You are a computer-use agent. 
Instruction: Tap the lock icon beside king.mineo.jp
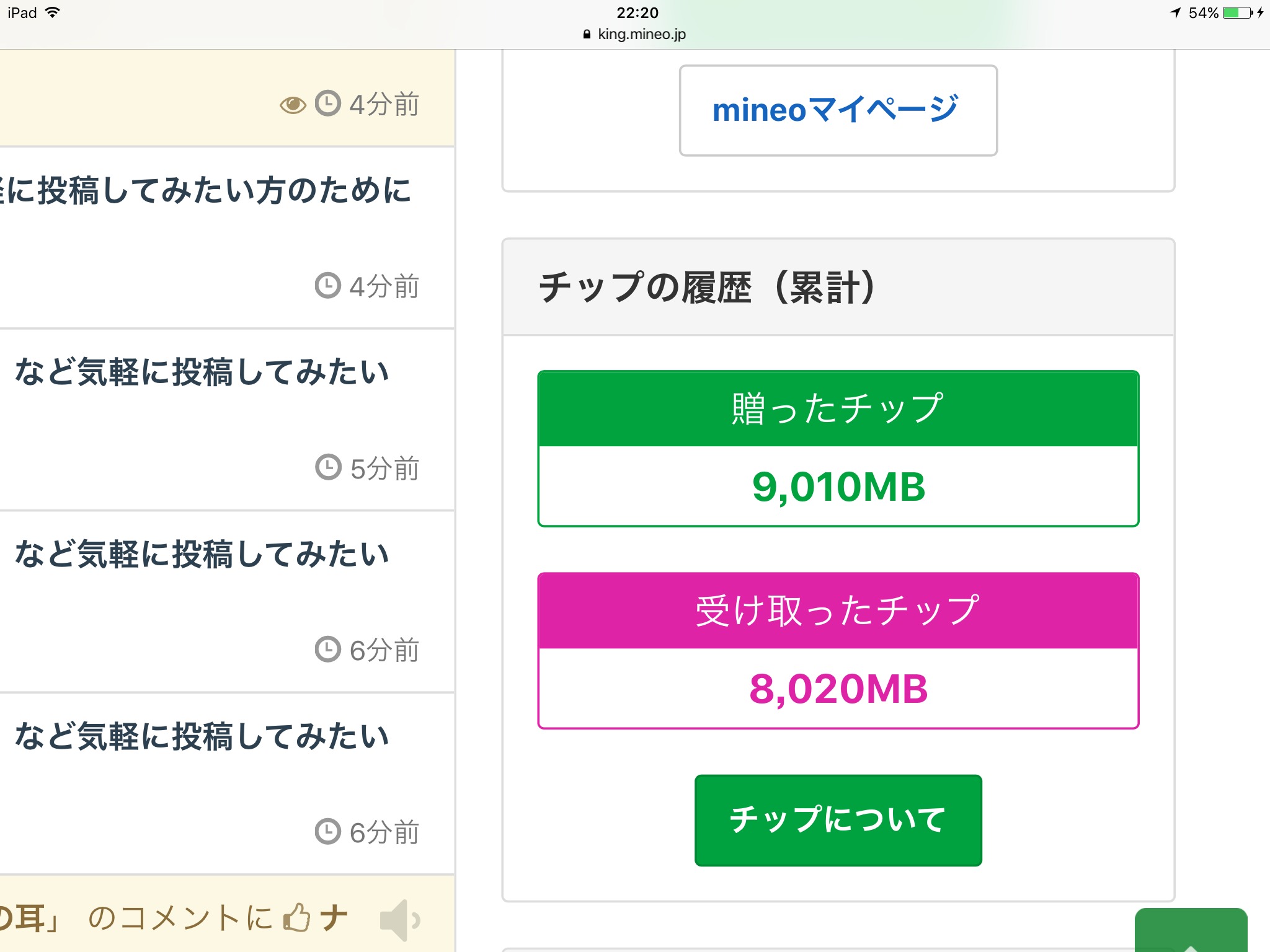point(587,35)
